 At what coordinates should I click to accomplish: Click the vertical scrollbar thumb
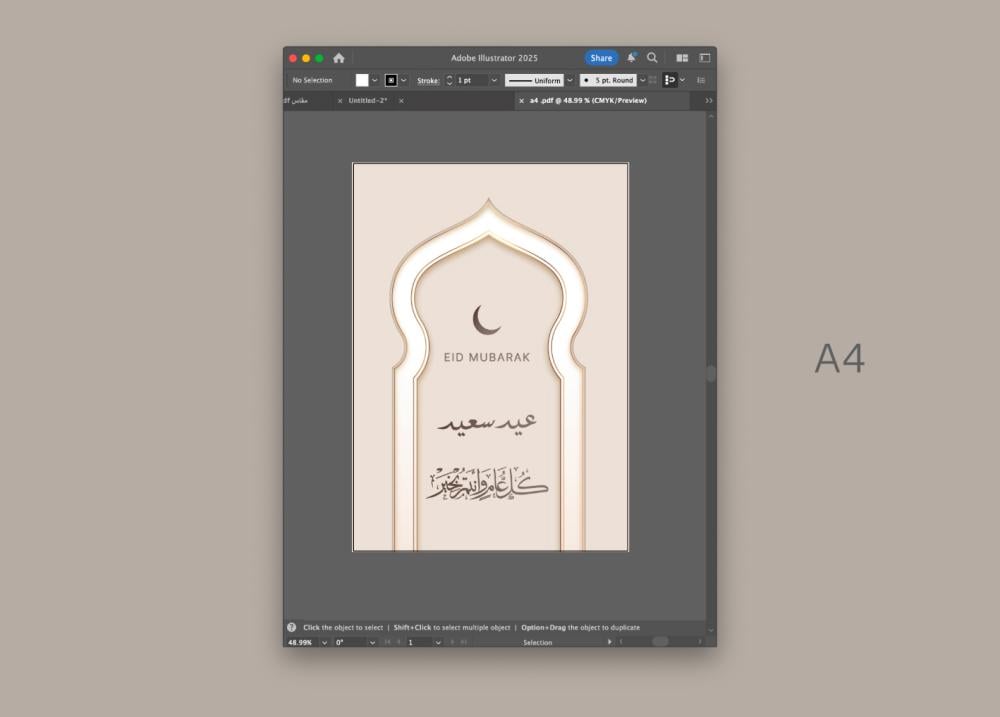[x=711, y=373]
